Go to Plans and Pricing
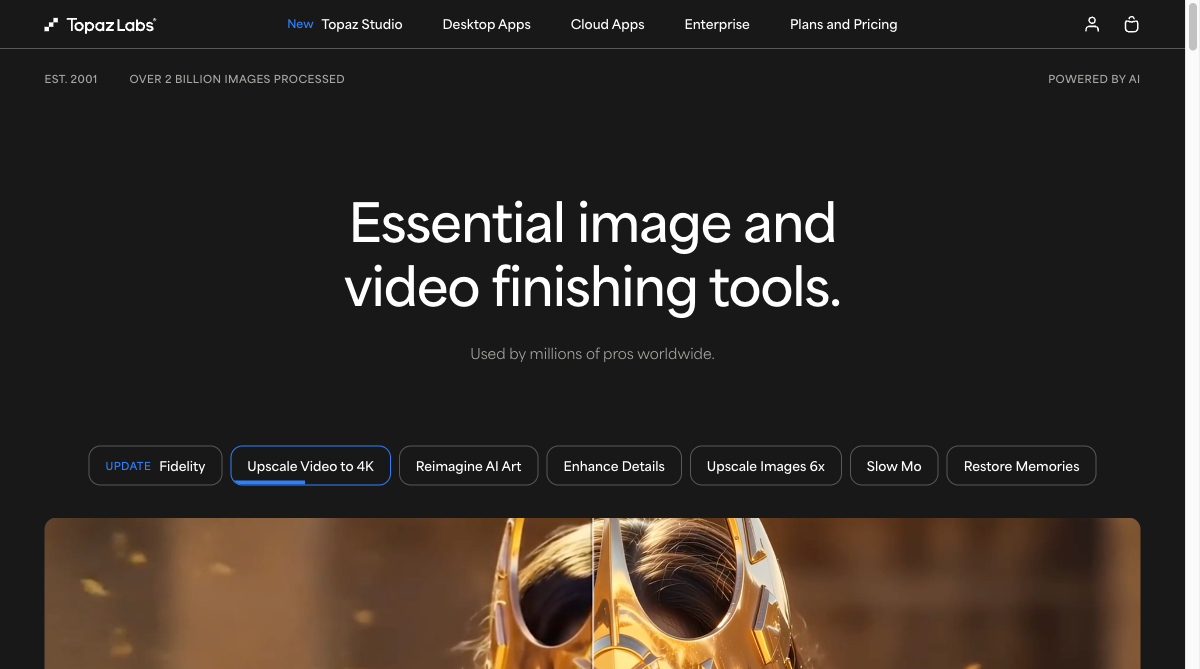Screen dimensions: 1200x669 [843, 24]
